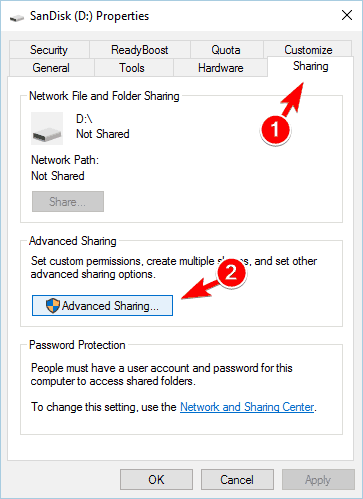The width and height of the screenshot is (363, 499).
Task: Click the Apply button
Action: pos(318,480)
